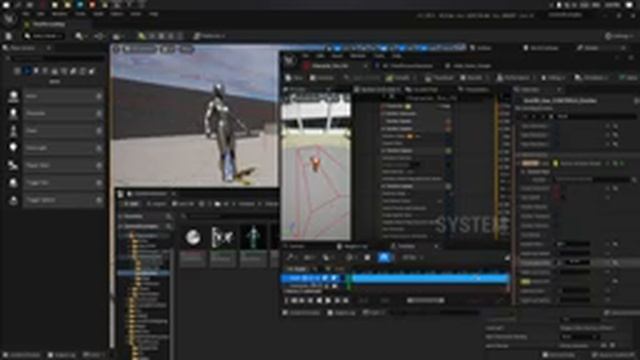
Task: Save the current level with the toolbar save icon
Action: click(x=9, y=36)
